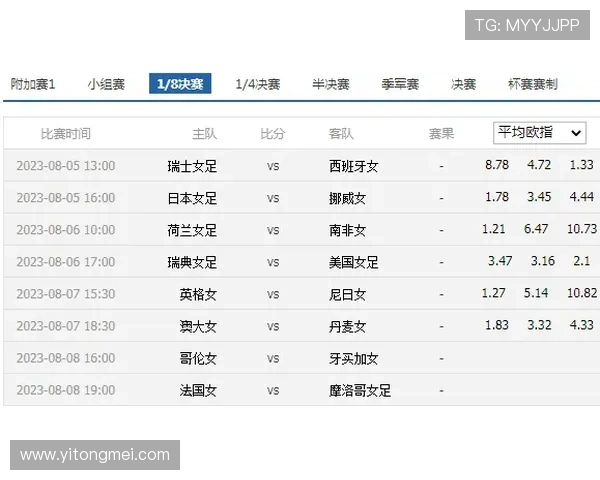Open away team 牙买加女

[354, 359]
